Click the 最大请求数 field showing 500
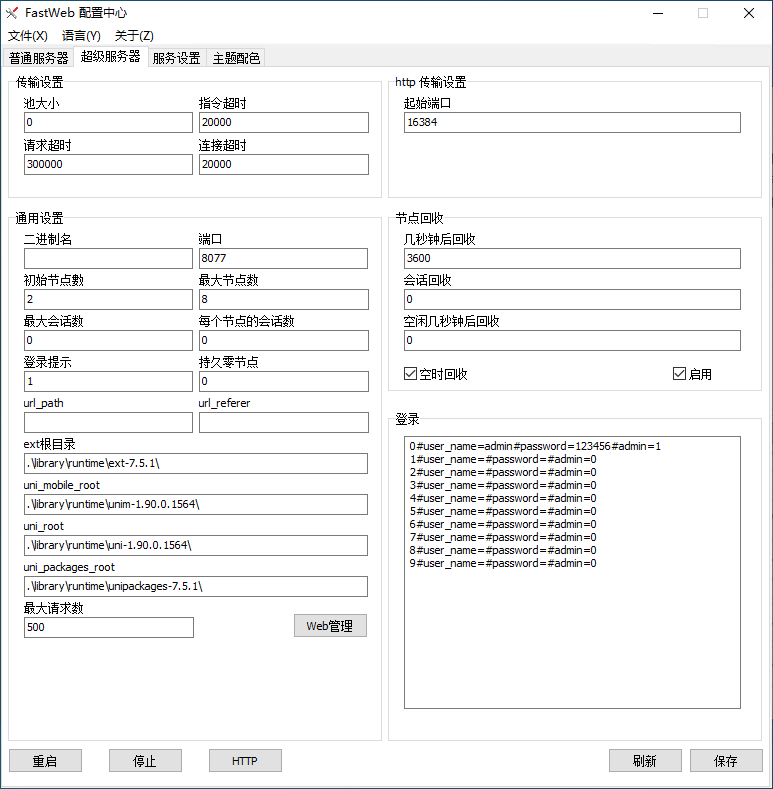The height and width of the screenshot is (789, 773). (x=109, y=627)
